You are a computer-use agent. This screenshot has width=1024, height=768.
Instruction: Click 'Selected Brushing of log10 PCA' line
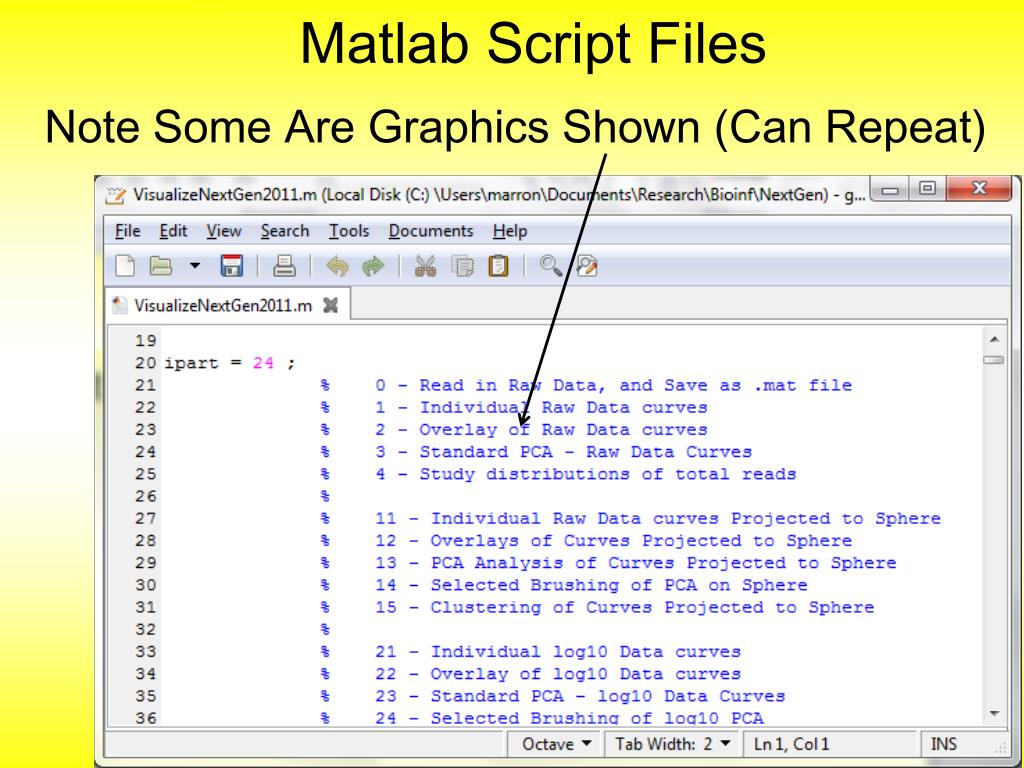click(x=569, y=718)
